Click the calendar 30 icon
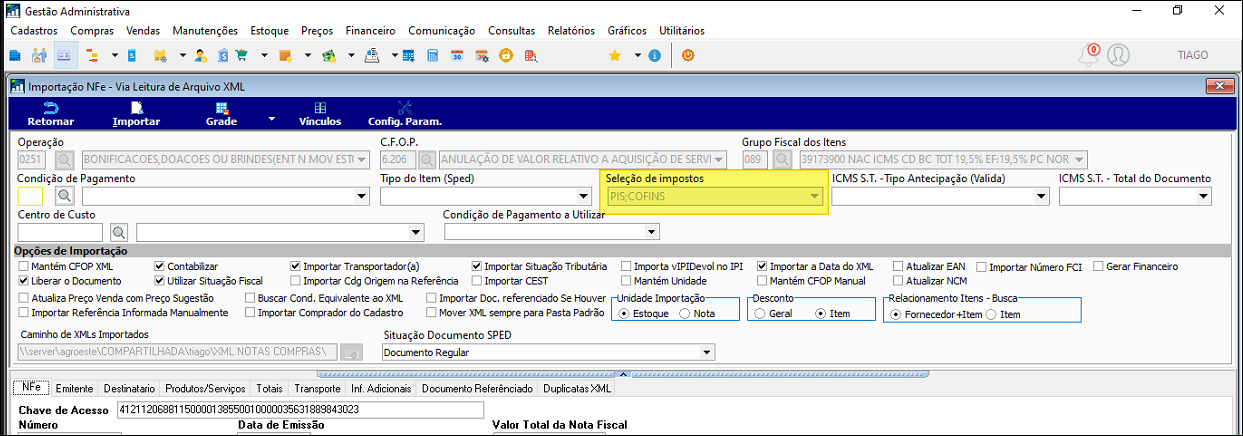 (456, 55)
